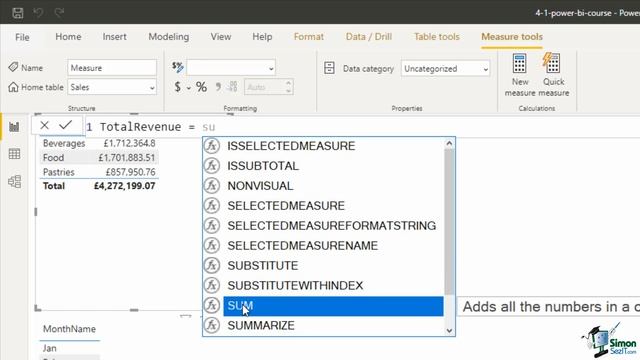Switch to Report view icon
The width and height of the screenshot is (640, 360).
click(x=14, y=127)
